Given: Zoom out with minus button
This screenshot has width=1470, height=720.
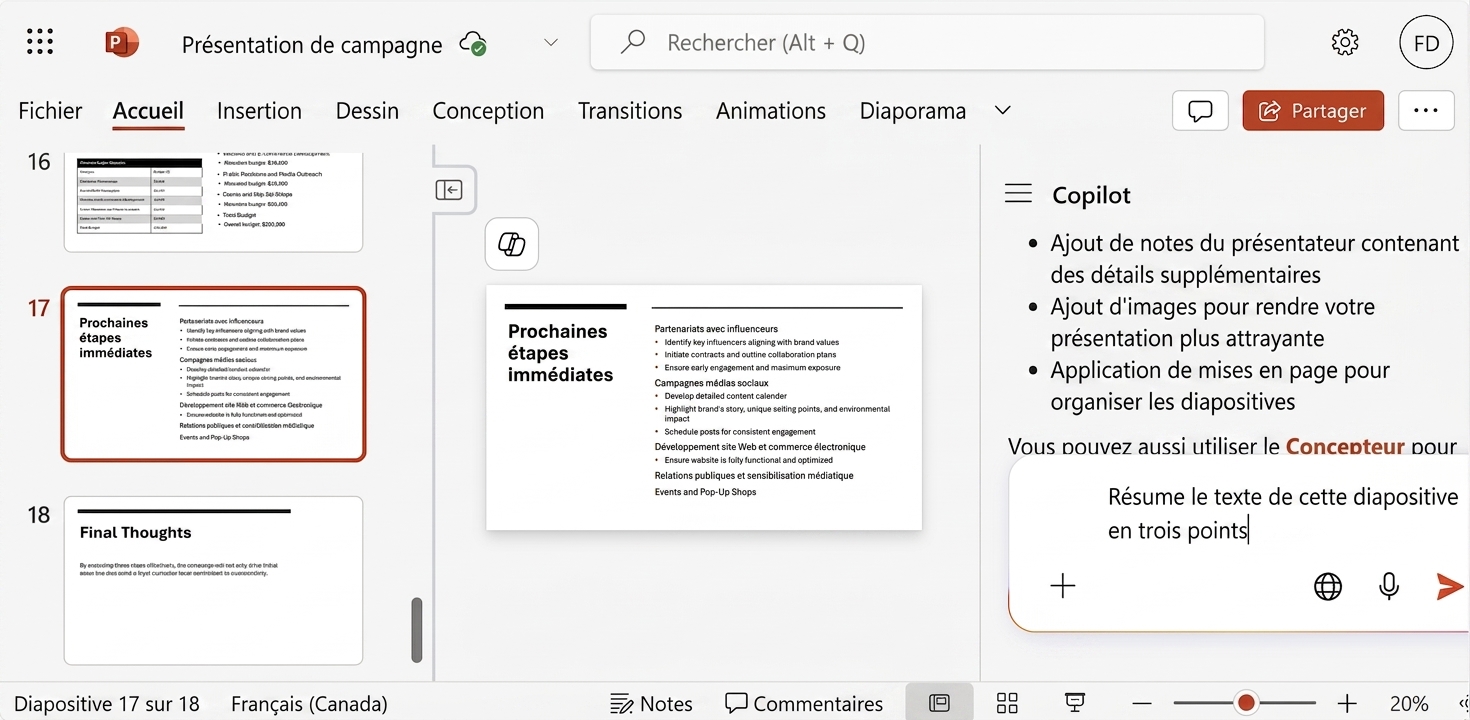Looking at the screenshot, I should [x=1142, y=703].
